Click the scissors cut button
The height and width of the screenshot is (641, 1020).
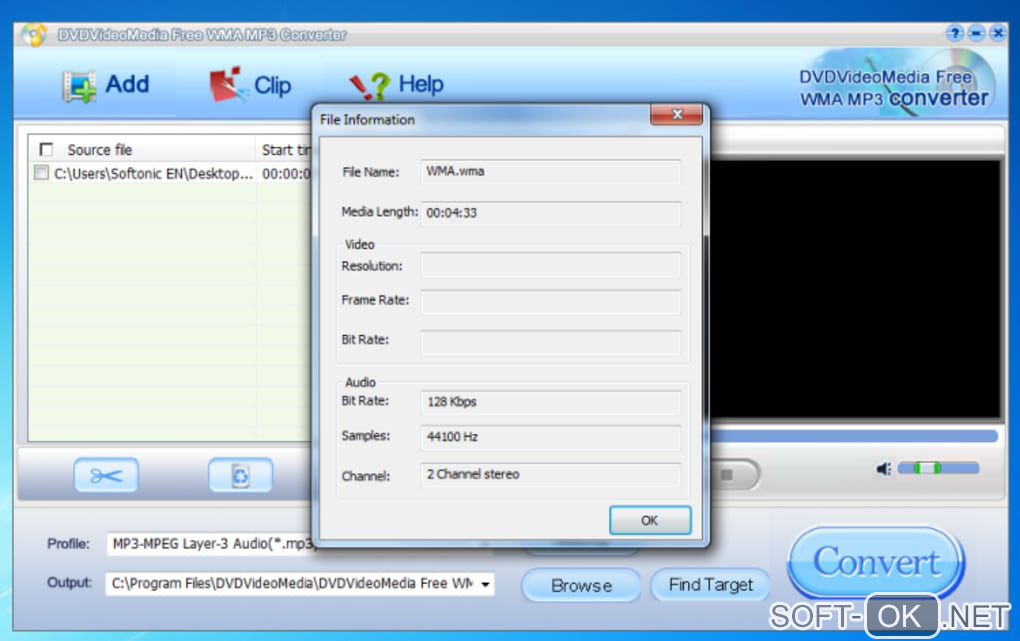(106, 475)
